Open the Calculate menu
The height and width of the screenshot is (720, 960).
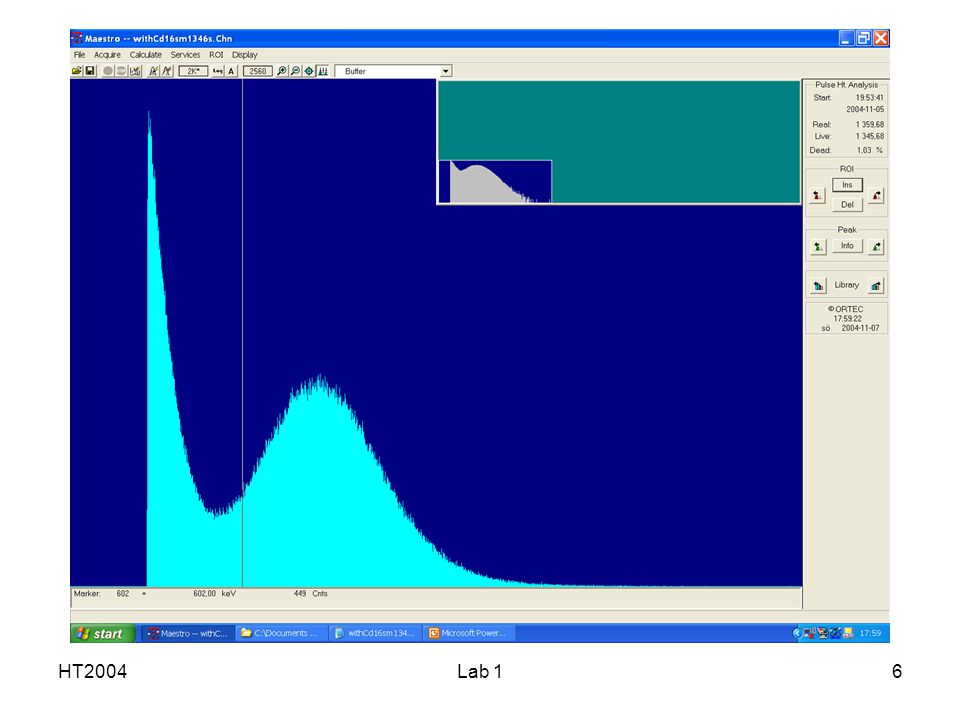(x=146, y=54)
